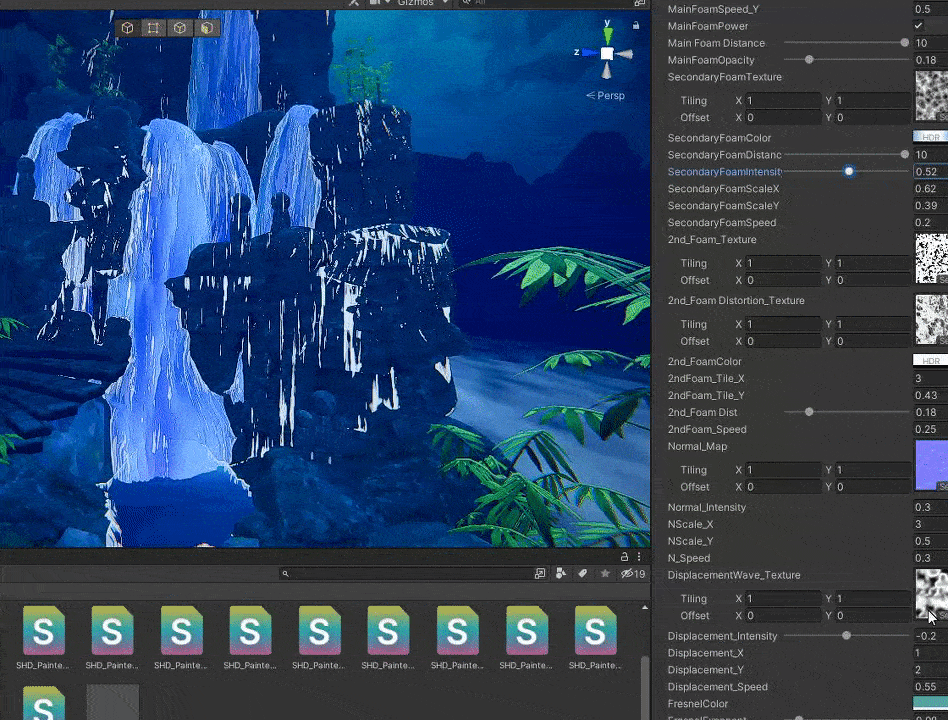948x720 pixels.
Task: Open the Project panel three-dot options menu
Action: [x=640, y=557]
